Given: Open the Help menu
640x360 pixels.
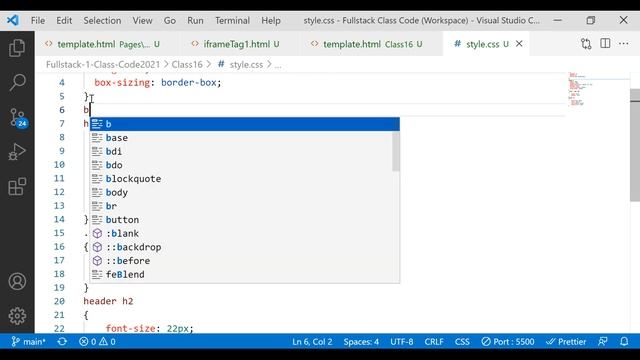Looking at the screenshot, I should (x=271, y=20).
